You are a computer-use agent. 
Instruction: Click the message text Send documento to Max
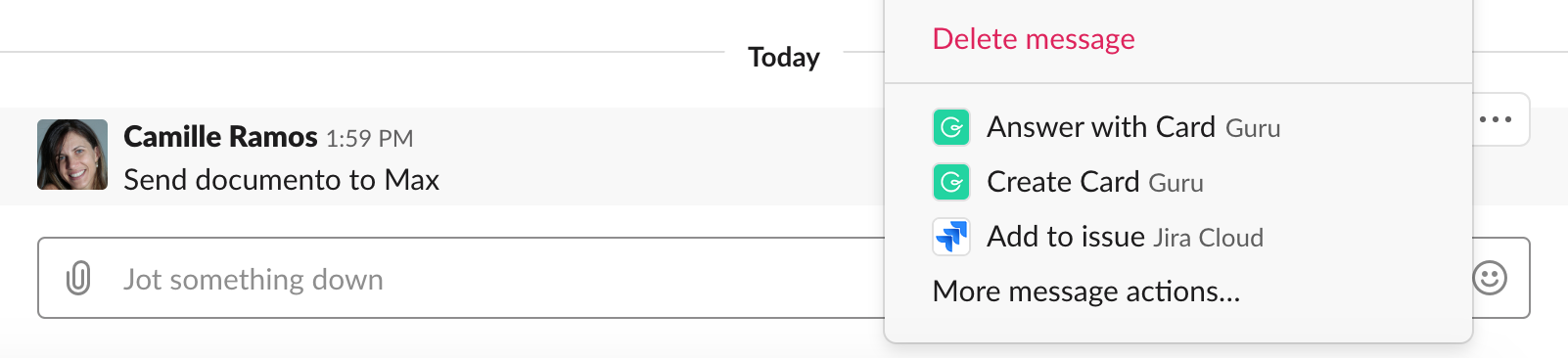[282, 180]
